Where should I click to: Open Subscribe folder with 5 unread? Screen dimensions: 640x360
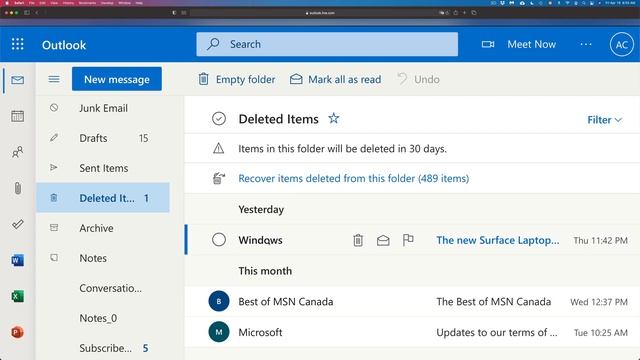coord(103,348)
